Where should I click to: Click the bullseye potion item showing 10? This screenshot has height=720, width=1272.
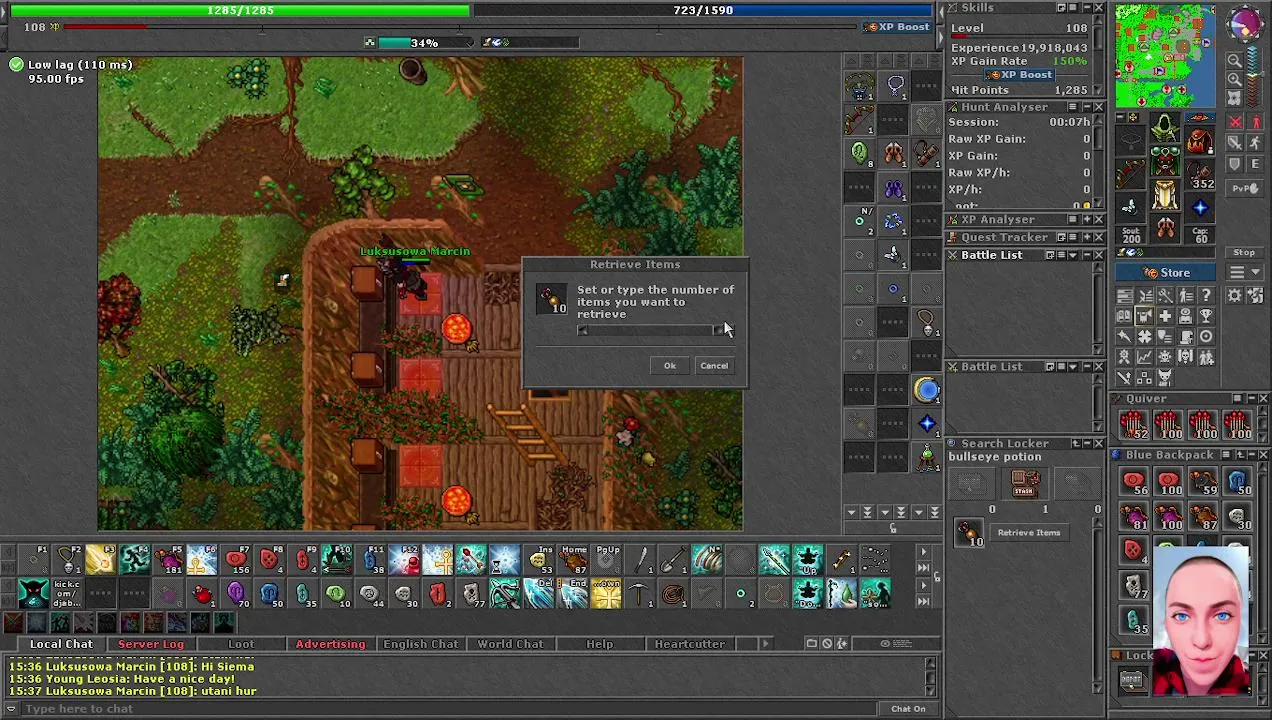(x=969, y=533)
